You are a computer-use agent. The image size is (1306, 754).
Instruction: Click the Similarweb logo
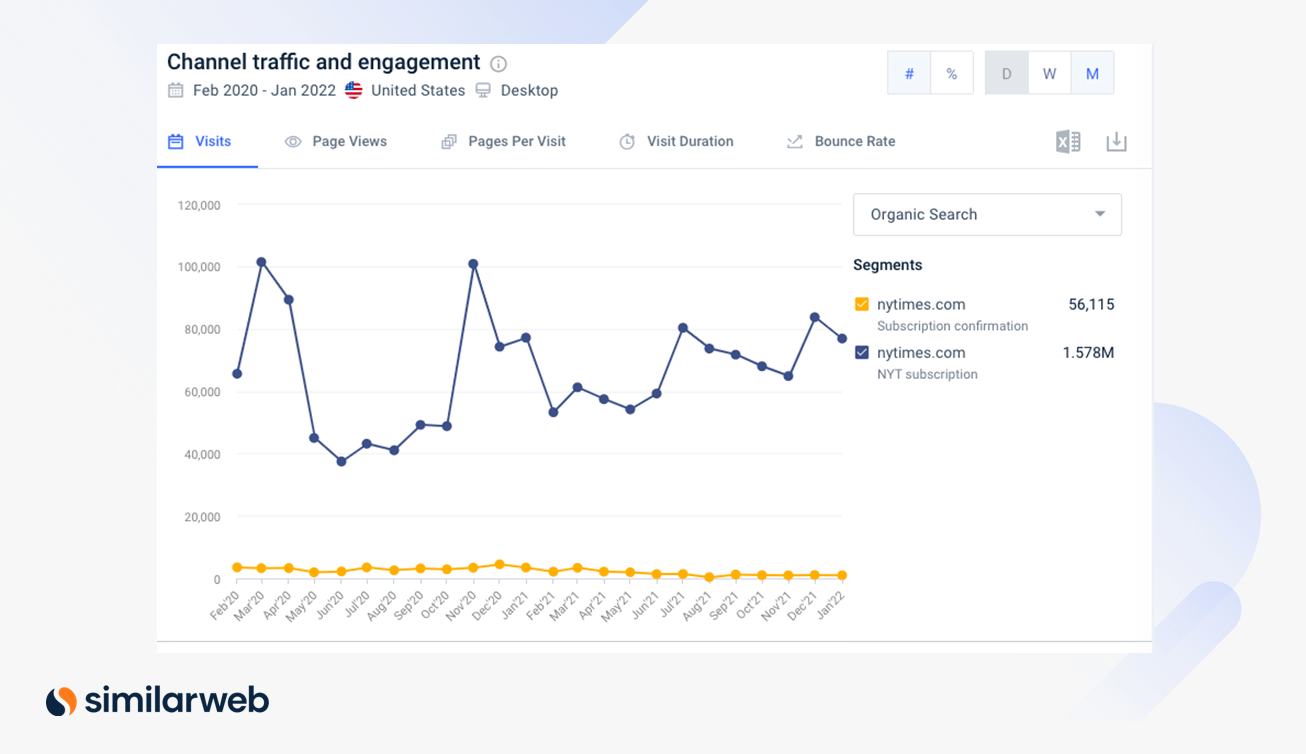click(x=156, y=700)
